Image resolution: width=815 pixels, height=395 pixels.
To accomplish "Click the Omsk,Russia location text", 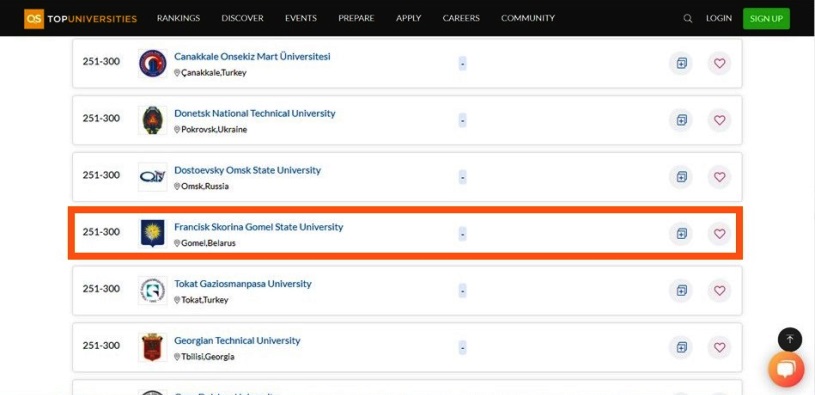I will [x=205, y=186].
